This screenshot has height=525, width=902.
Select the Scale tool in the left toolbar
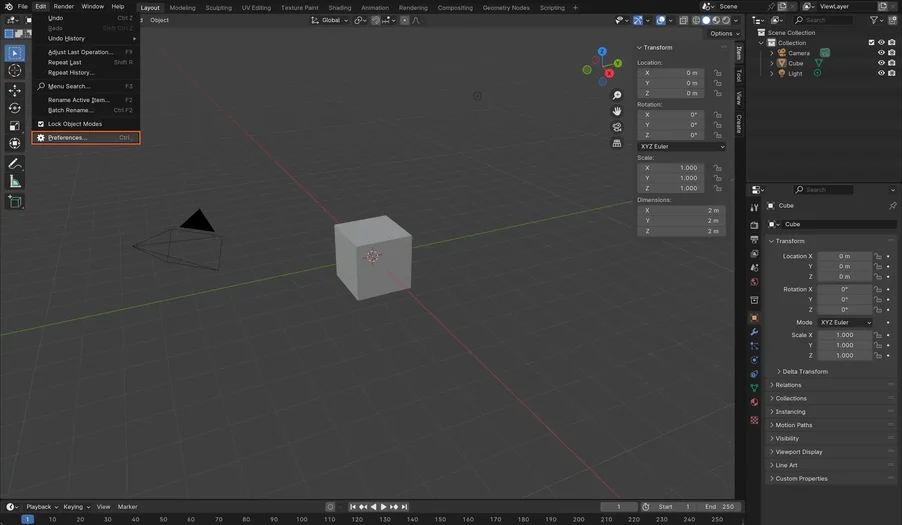(x=15, y=126)
